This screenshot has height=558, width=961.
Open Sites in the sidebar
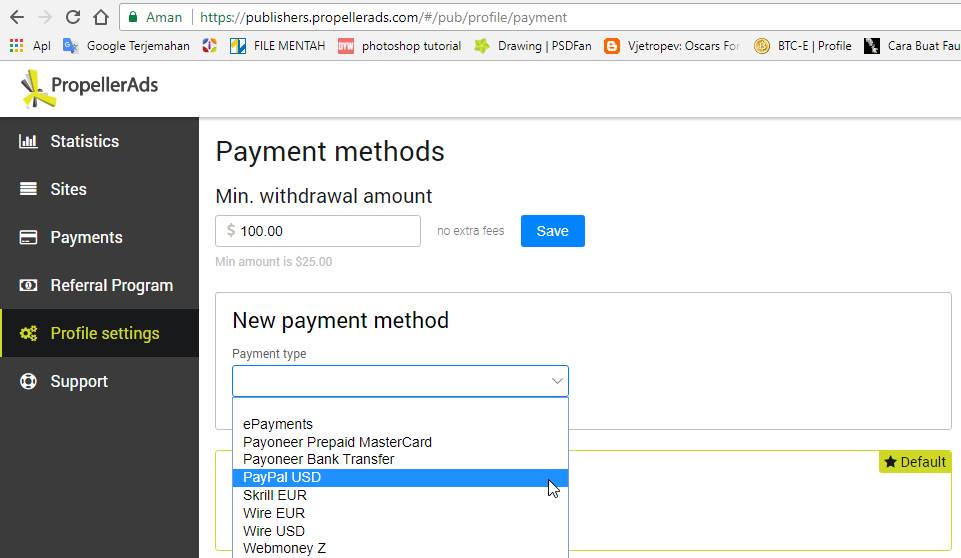tap(99, 189)
